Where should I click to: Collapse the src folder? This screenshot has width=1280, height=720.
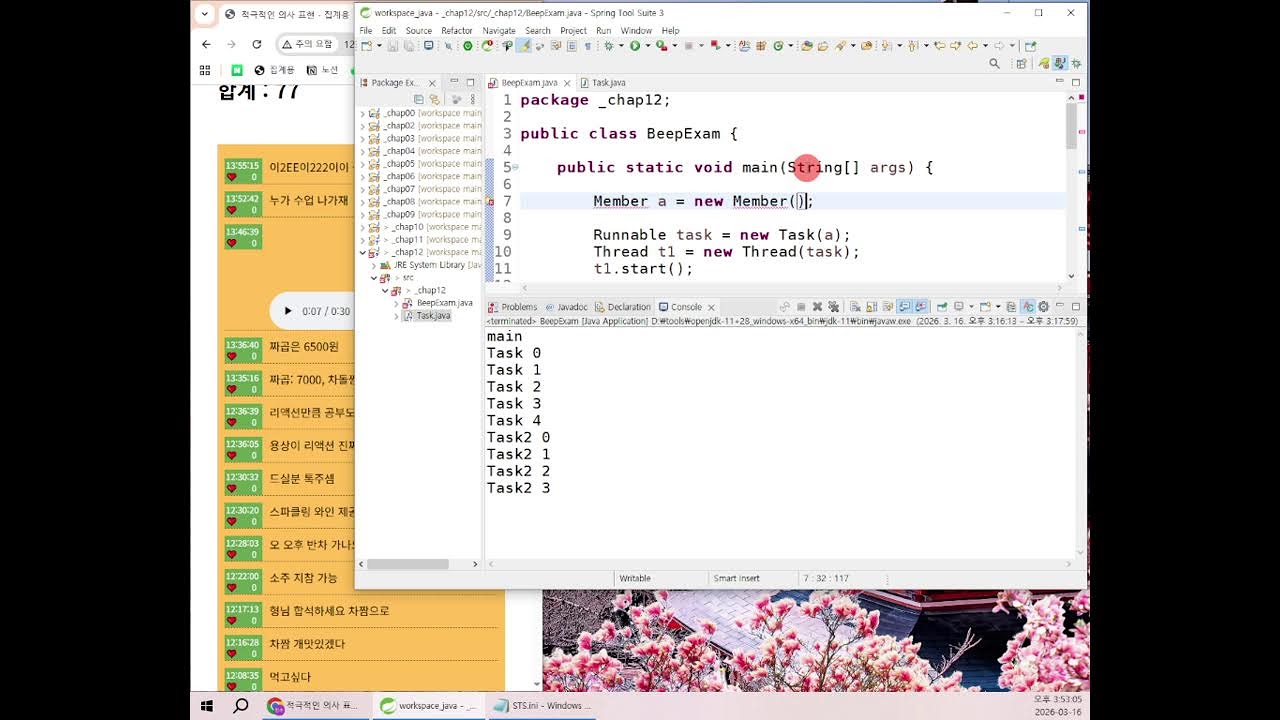(374, 278)
